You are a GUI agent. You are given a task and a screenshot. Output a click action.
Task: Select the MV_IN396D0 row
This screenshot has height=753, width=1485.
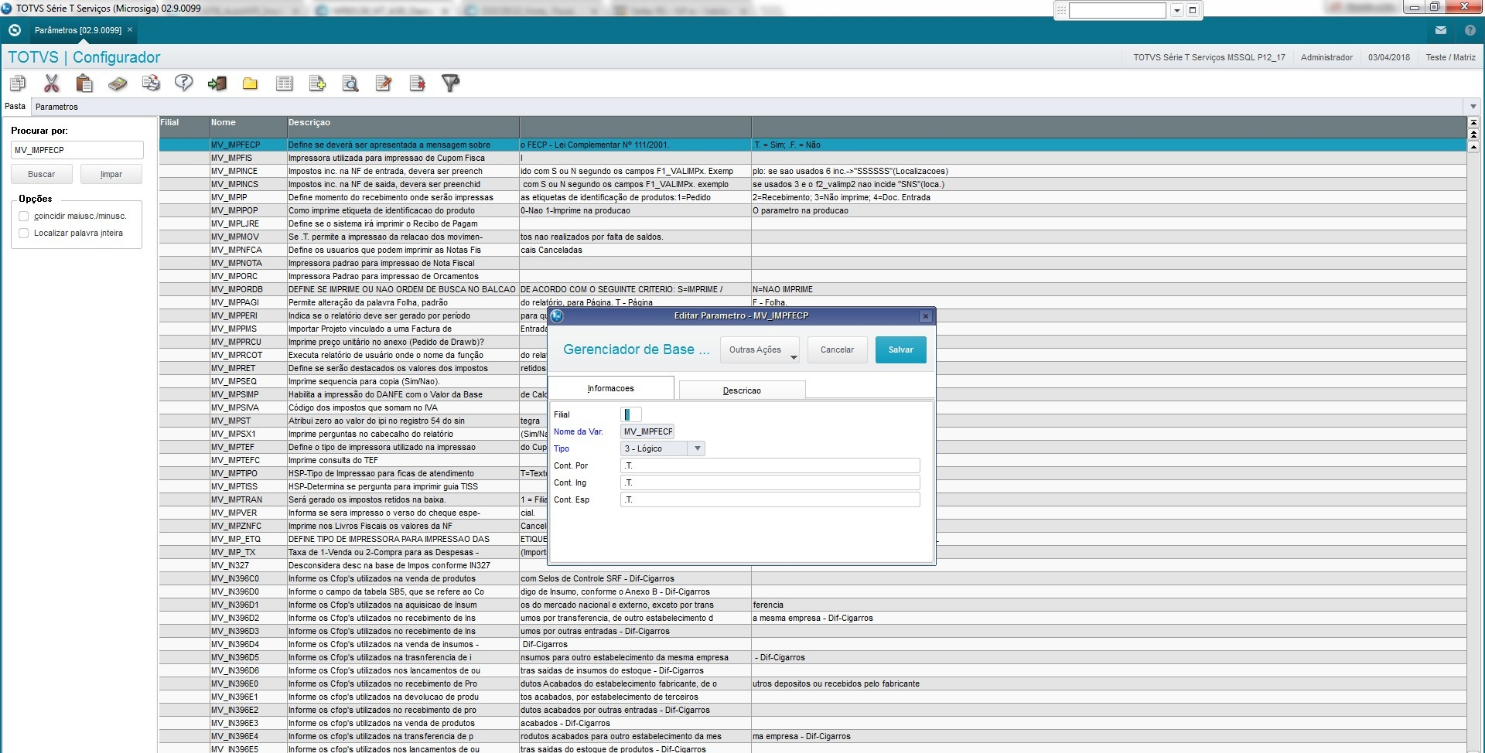tap(812, 591)
